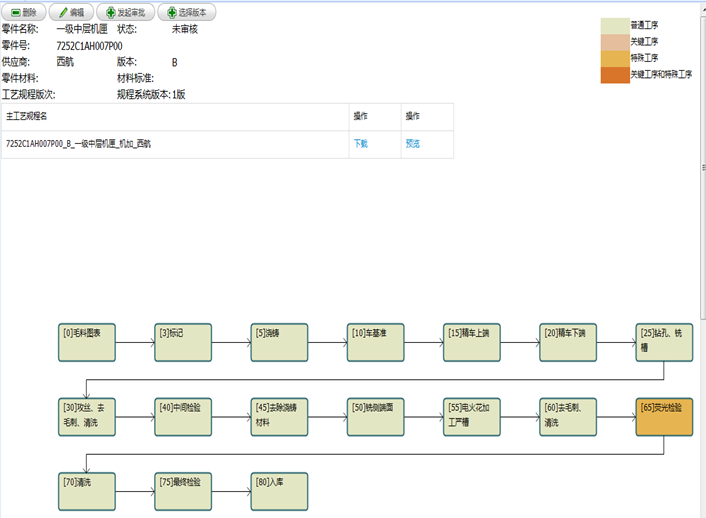Click the 选择版本 (select version) button

[x=186, y=12]
